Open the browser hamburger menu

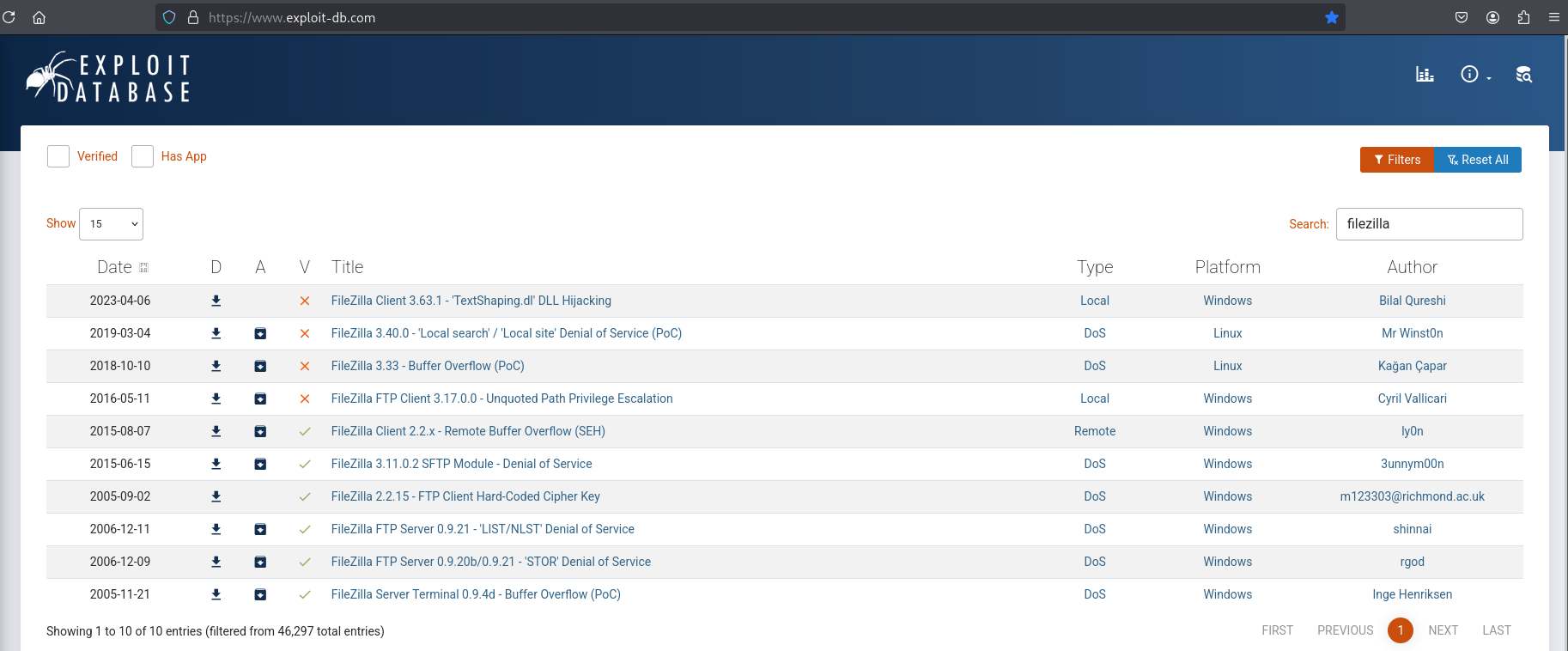pyautogui.click(x=1554, y=17)
